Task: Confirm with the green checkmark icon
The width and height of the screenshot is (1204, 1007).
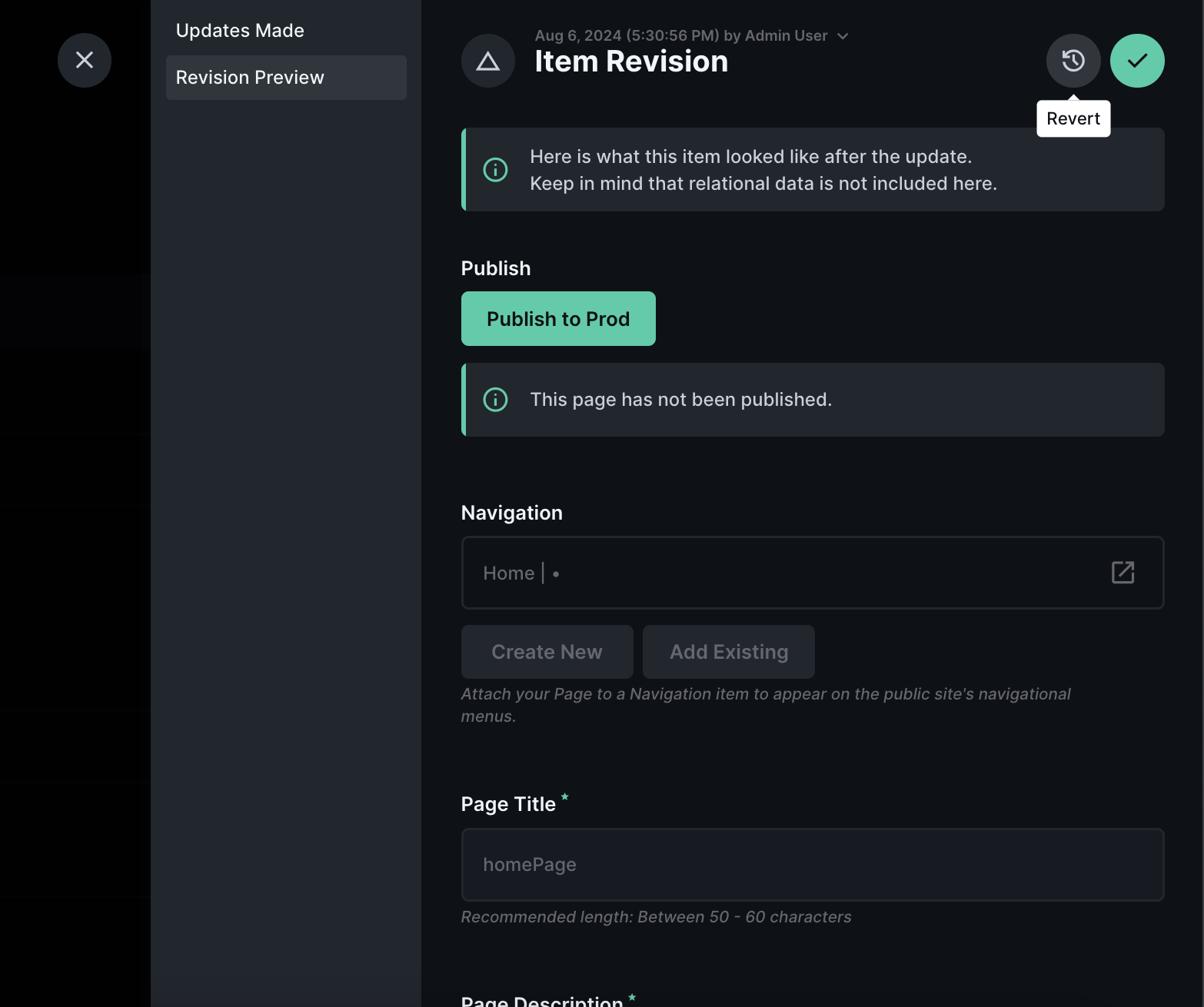Action: tap(1136, 60)
